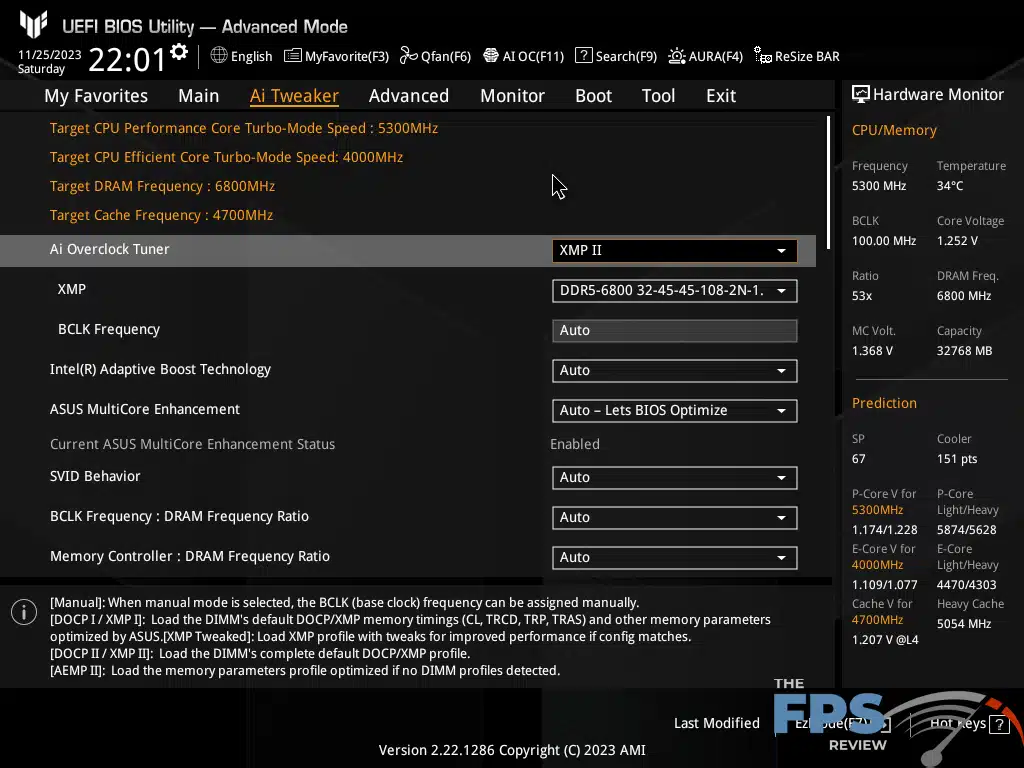Open the SVID Behavior dropdown
Image resolution: width=1024 pixels, height=768 pixels.
point(675,477)
